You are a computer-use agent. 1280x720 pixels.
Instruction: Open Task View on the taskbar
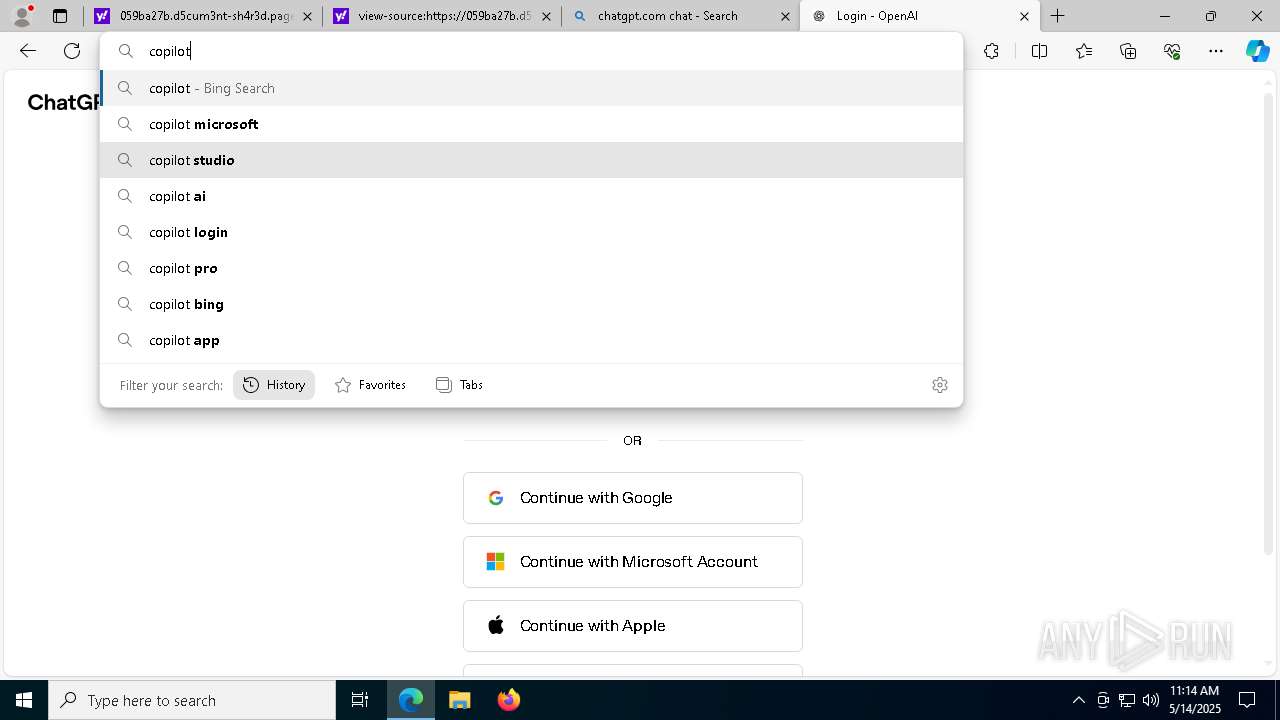(360, 700)
